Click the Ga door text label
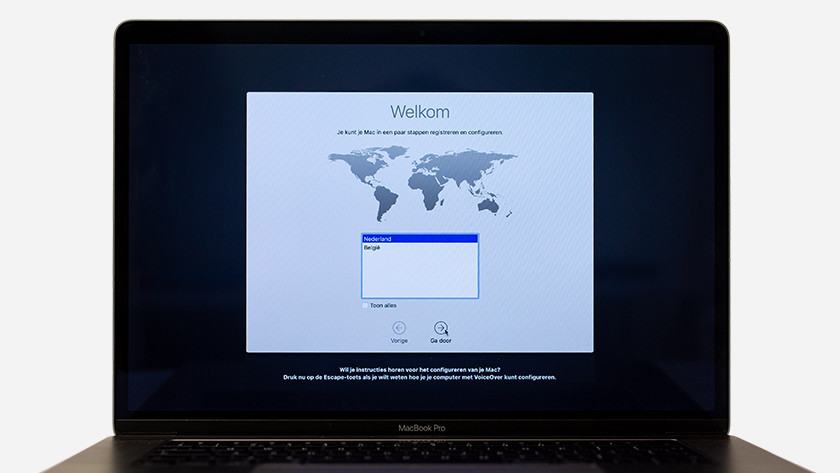This screenshot has width=840, height=473. click(x=441, y=341)
